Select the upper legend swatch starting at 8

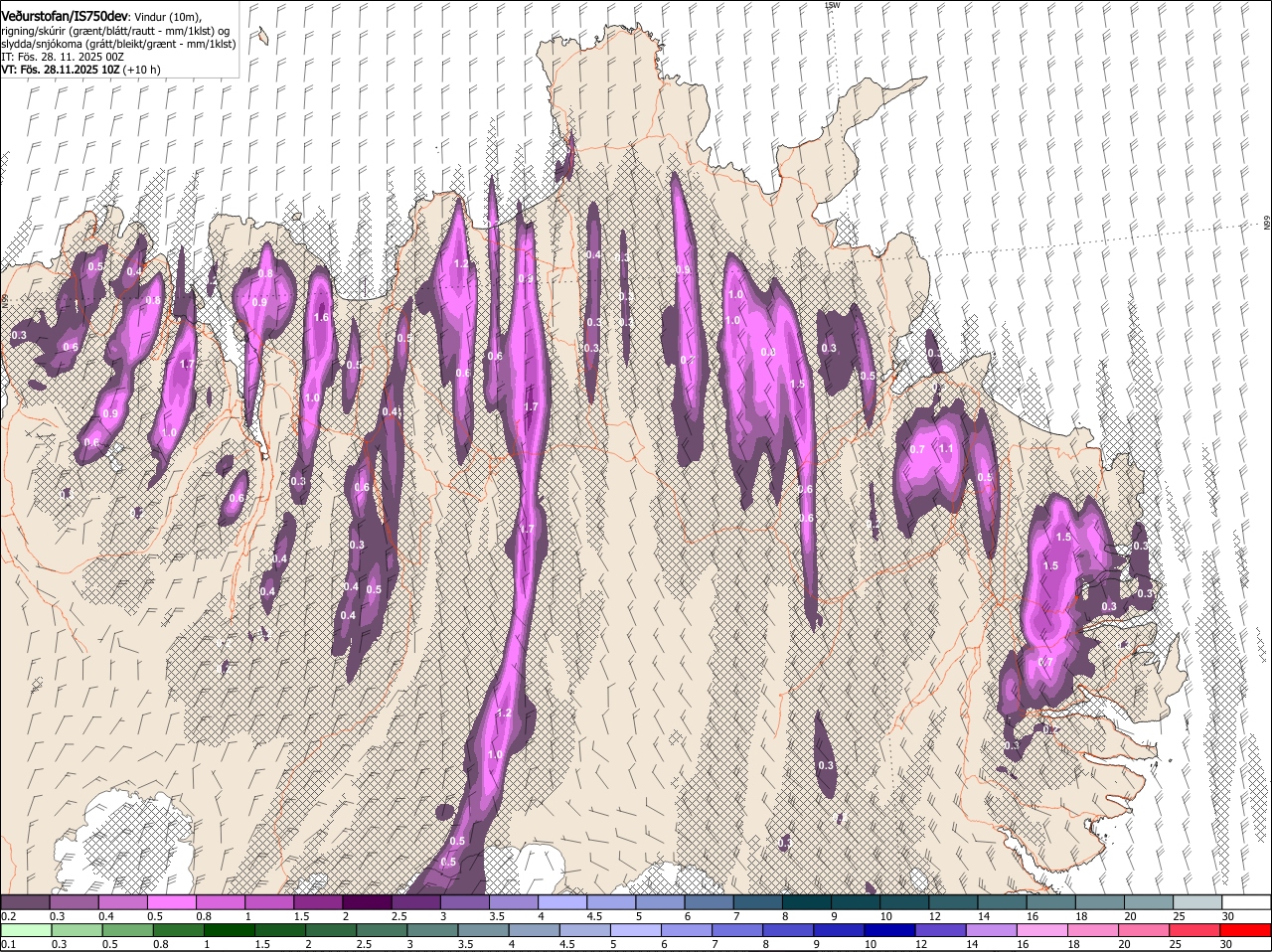pos(807,901)
